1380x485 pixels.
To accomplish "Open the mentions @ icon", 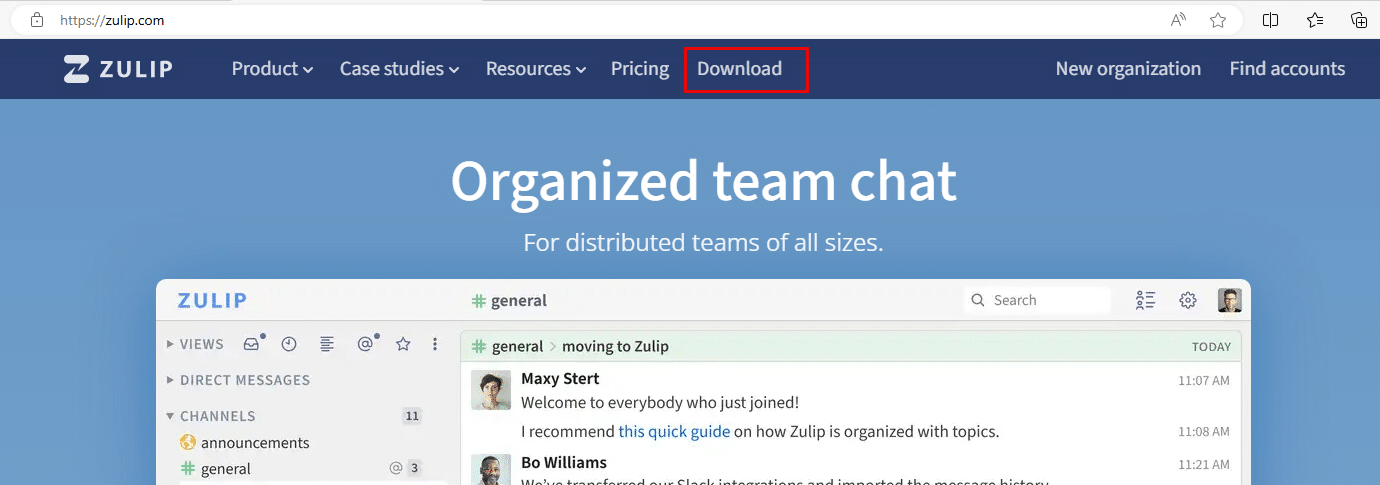I will pyautogui.click(x=365, y=344).
